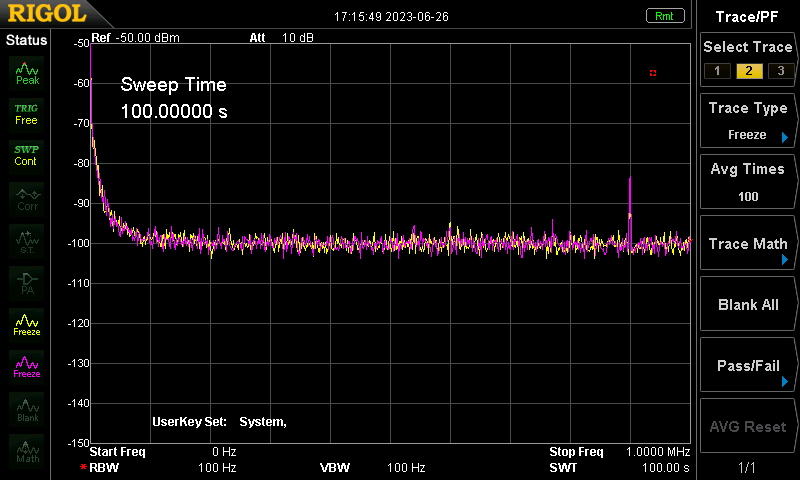Click the RBW 100 Hz value

pos(217,468)
